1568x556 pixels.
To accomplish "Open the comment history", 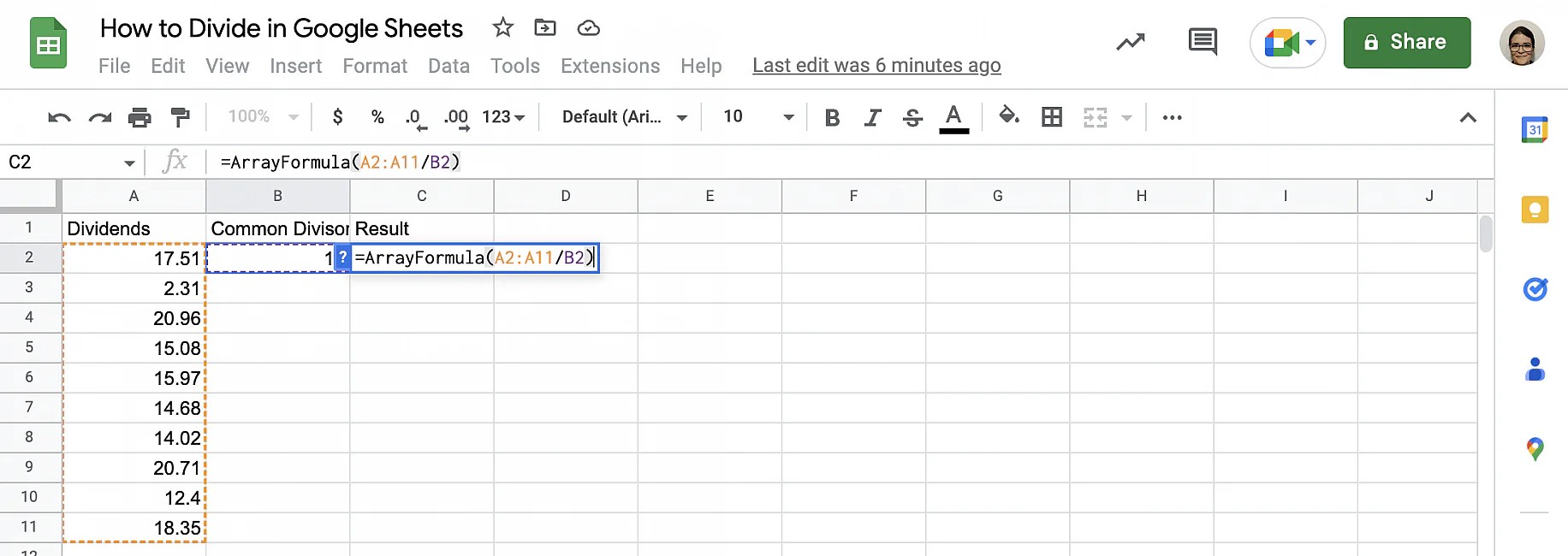I will [1203, 41].
